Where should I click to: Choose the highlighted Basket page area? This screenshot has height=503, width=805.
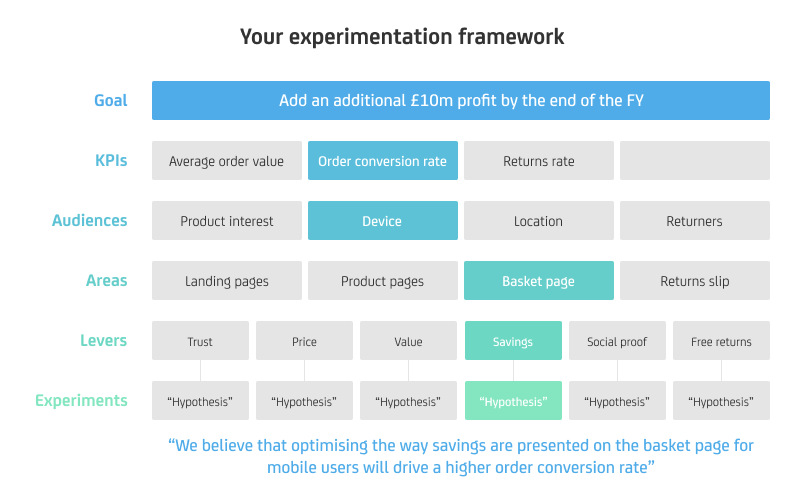pyautogui.click(x=539, y=281)
